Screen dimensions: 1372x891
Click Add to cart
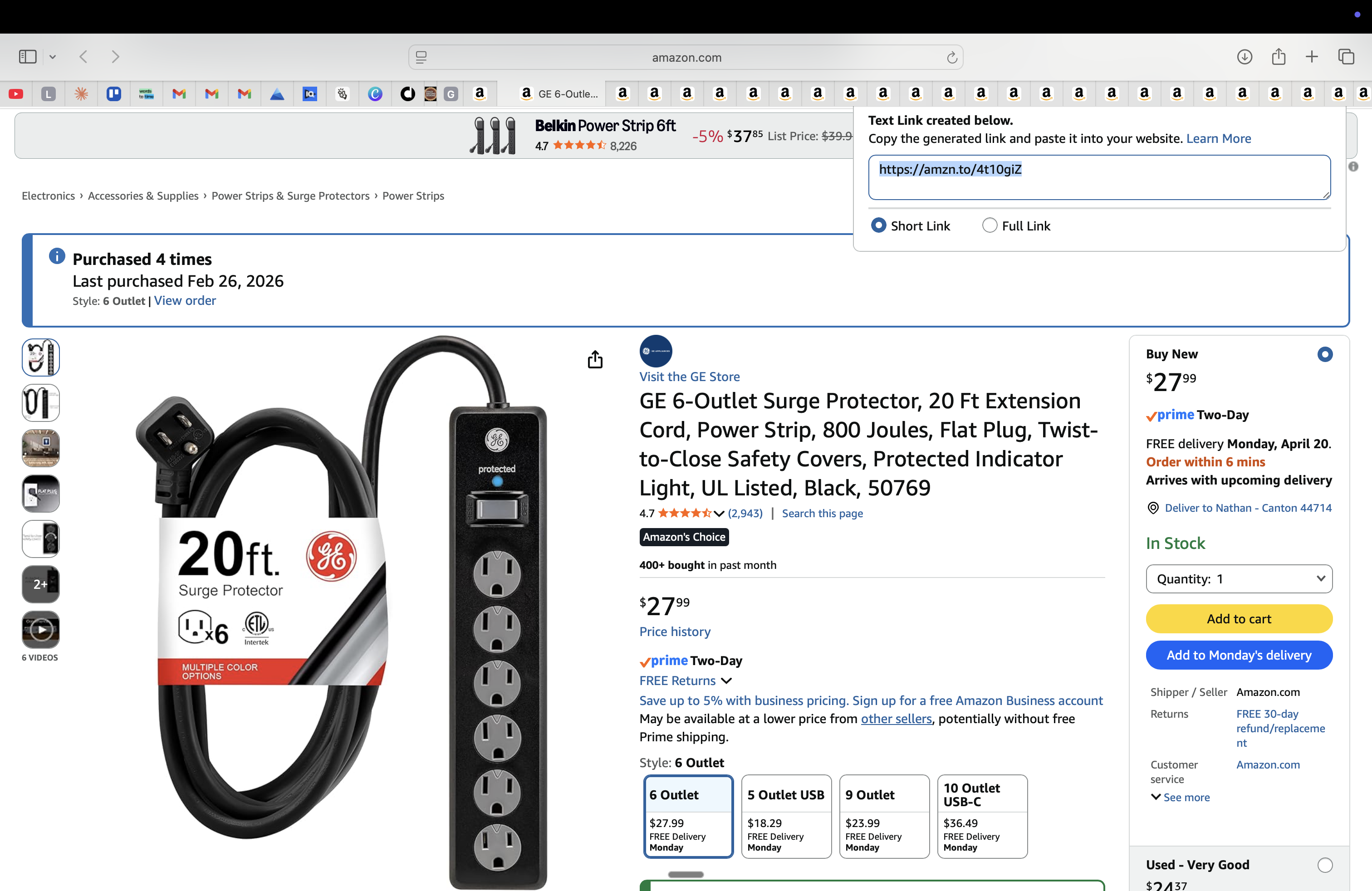pos(1239,619)
